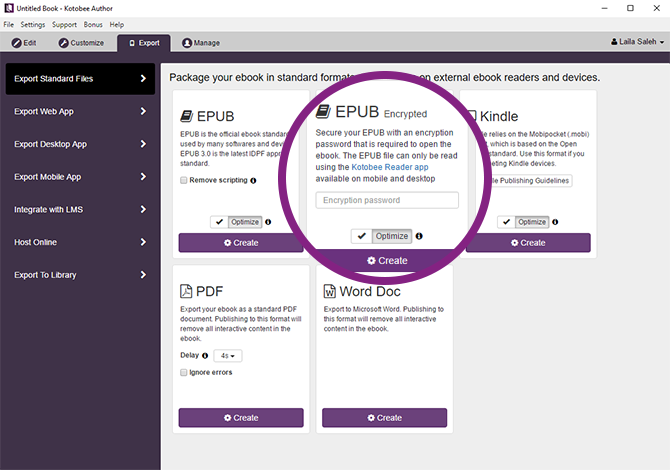Viewport: 670px width, 470px height.
Task: Click info icon beside Remove scripting
Action: (253, 181)
